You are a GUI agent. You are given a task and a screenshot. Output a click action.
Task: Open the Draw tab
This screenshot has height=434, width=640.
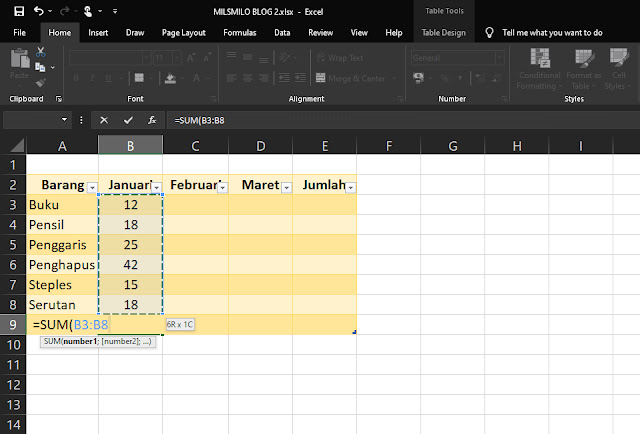click(135, 33)
